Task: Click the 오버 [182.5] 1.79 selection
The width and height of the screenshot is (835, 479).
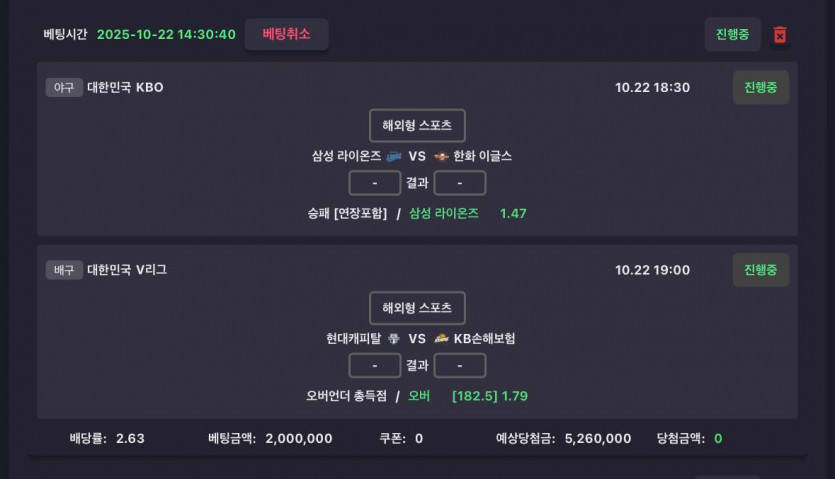Action: point(467,396)
